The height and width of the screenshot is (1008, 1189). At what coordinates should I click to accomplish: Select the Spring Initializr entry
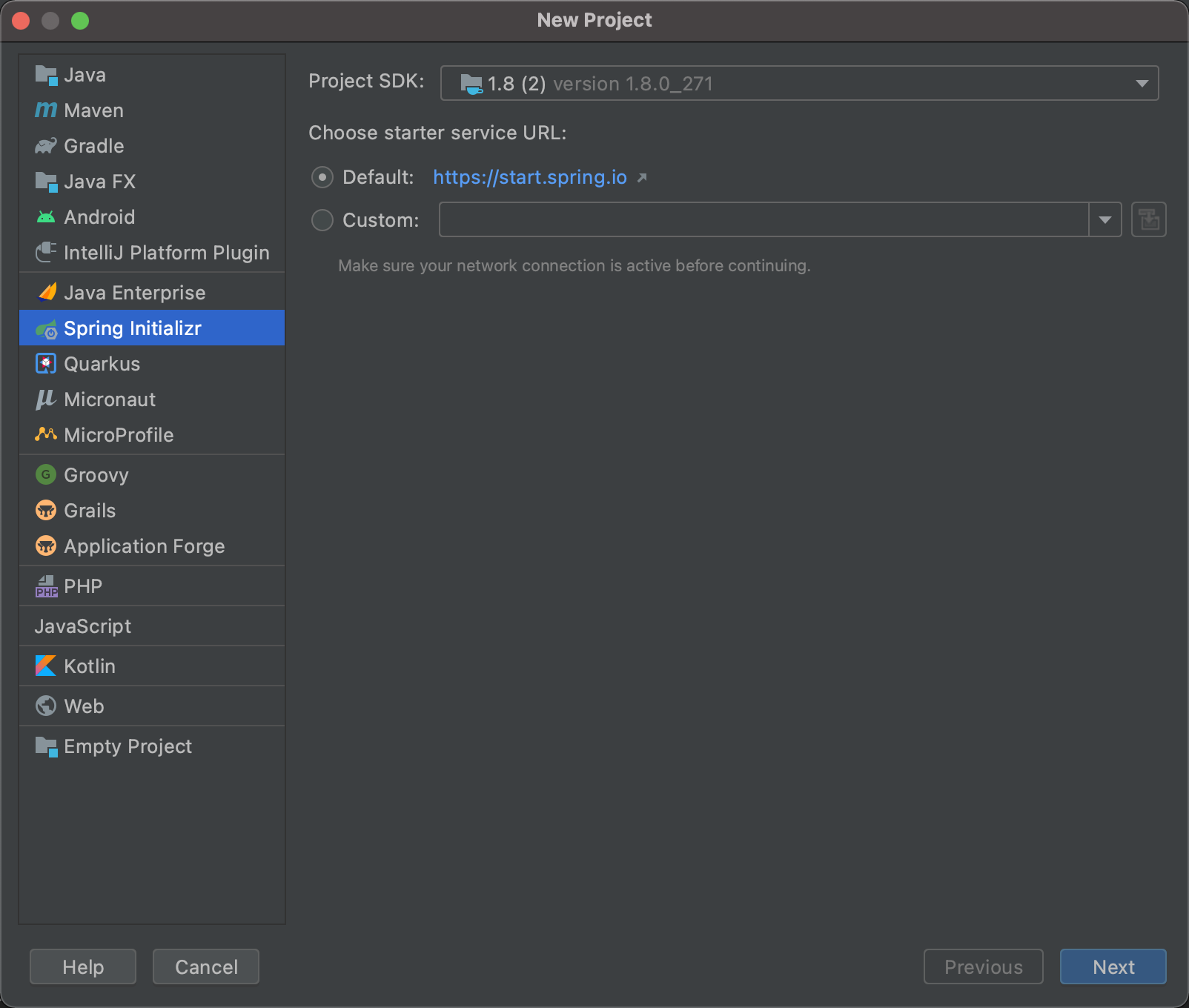pyautogui.click(x=133, y=328)
